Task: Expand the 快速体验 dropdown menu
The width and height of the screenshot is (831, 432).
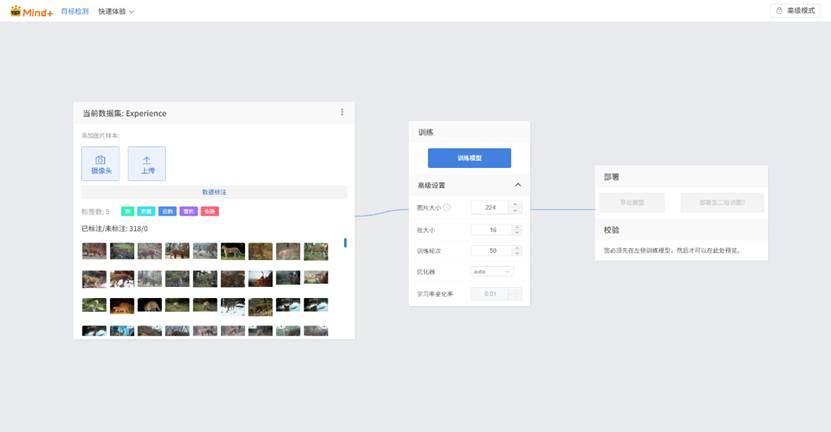Action: (116, 11)
